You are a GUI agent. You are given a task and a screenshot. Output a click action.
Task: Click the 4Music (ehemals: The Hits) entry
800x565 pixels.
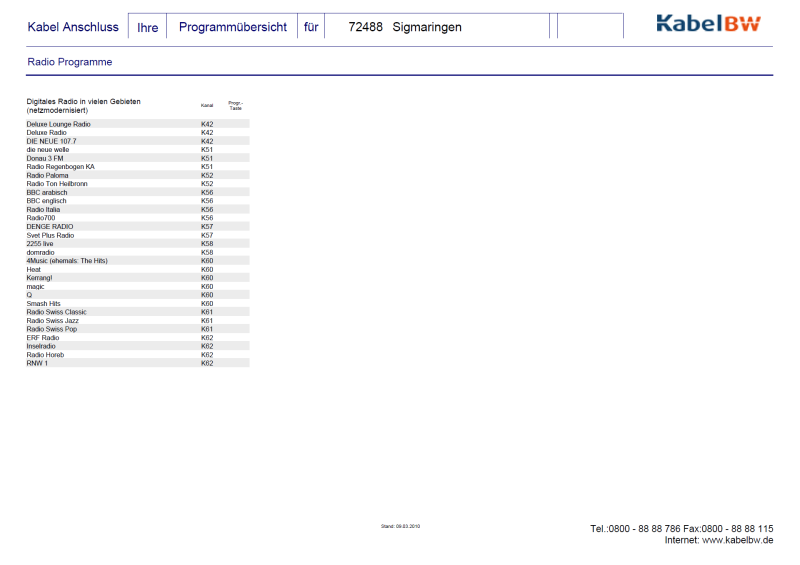coord(66,260)
